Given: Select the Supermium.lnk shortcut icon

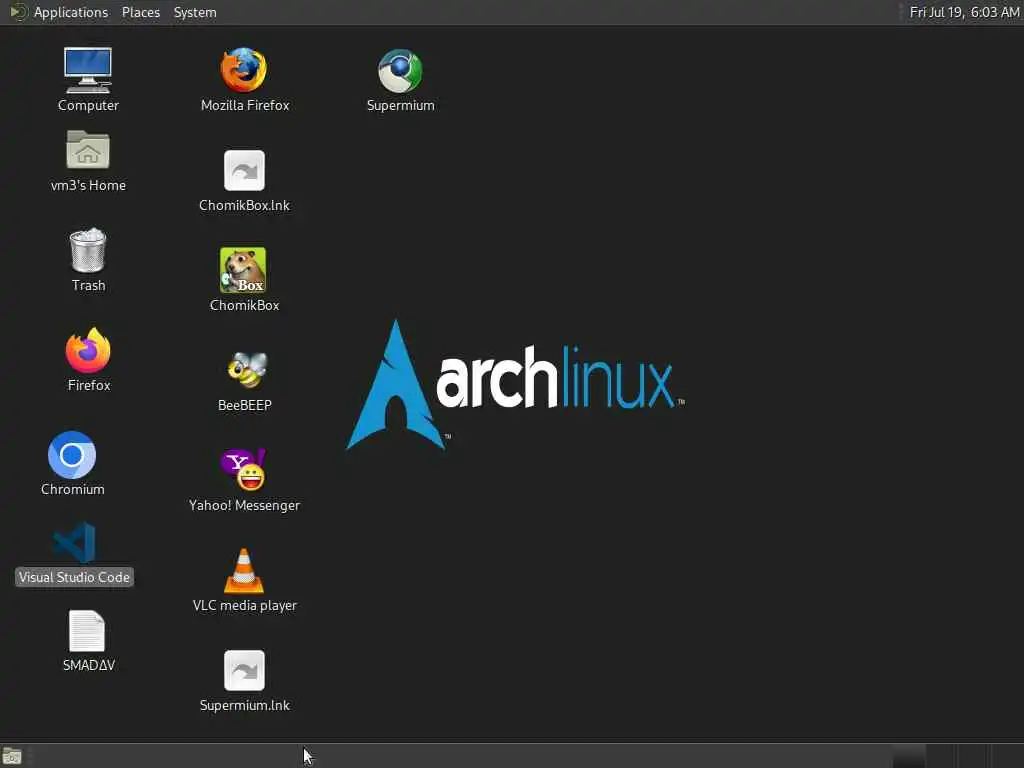Looking at the screenshot, I should (x=244, y=670).
